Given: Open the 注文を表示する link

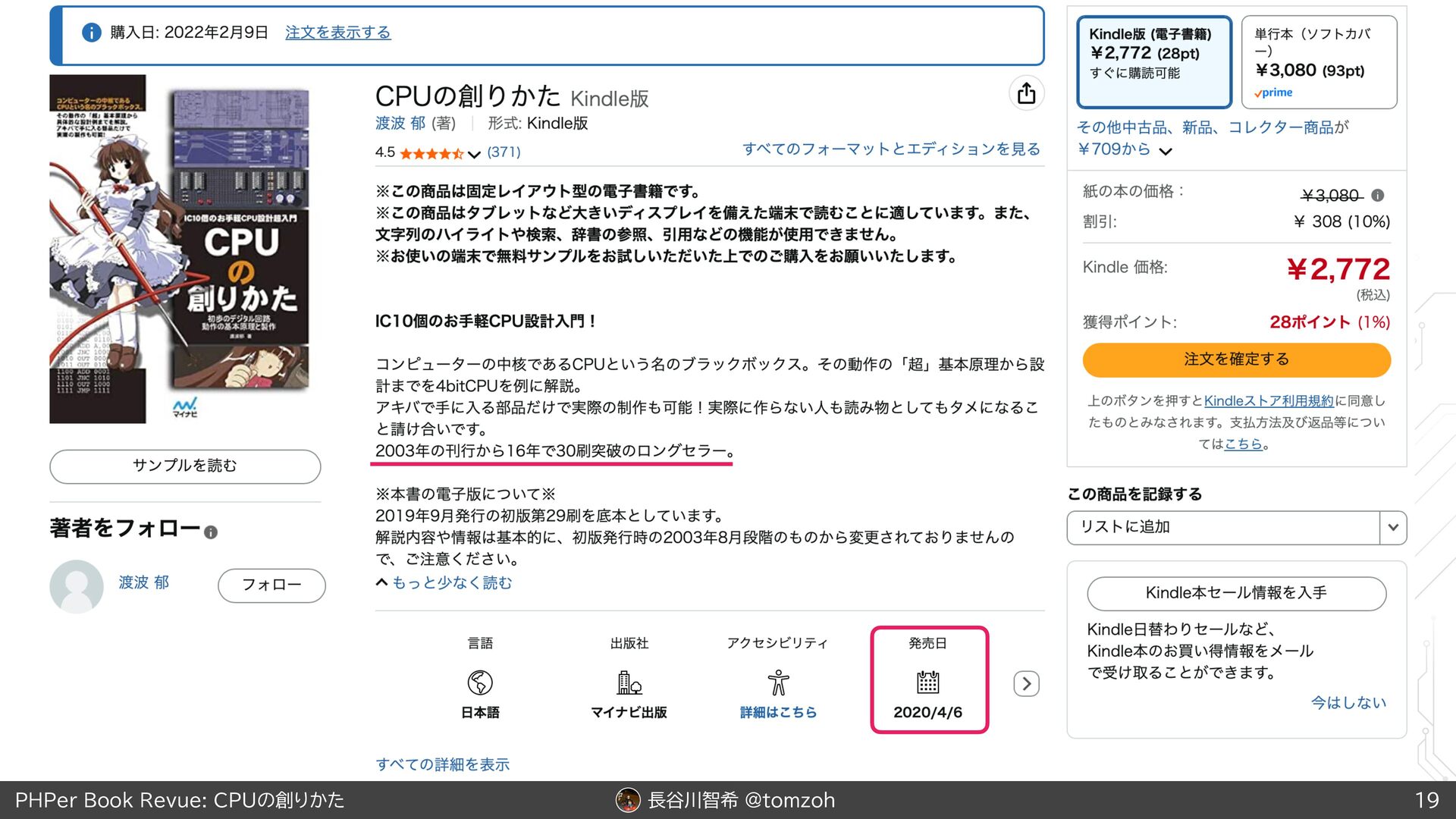Looking at the screenshot, I should click(x=337, y=33).
